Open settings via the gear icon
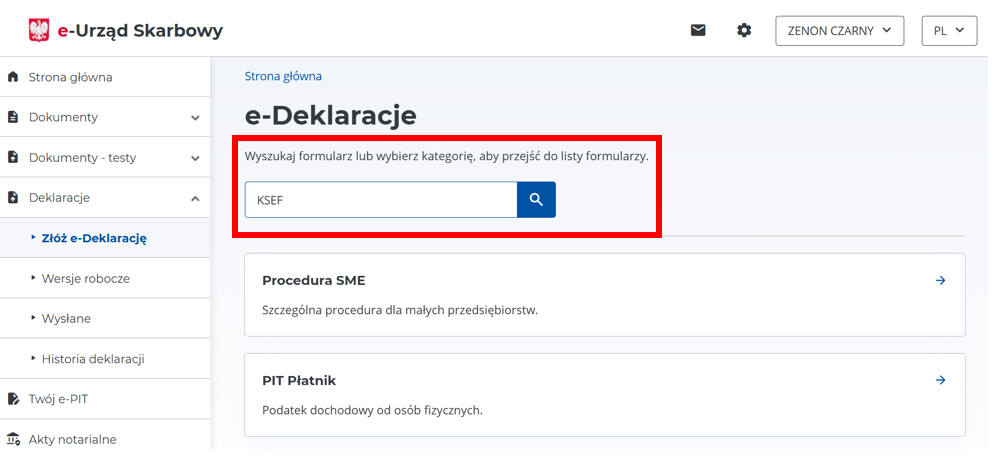992x462 pixels. 744,31
